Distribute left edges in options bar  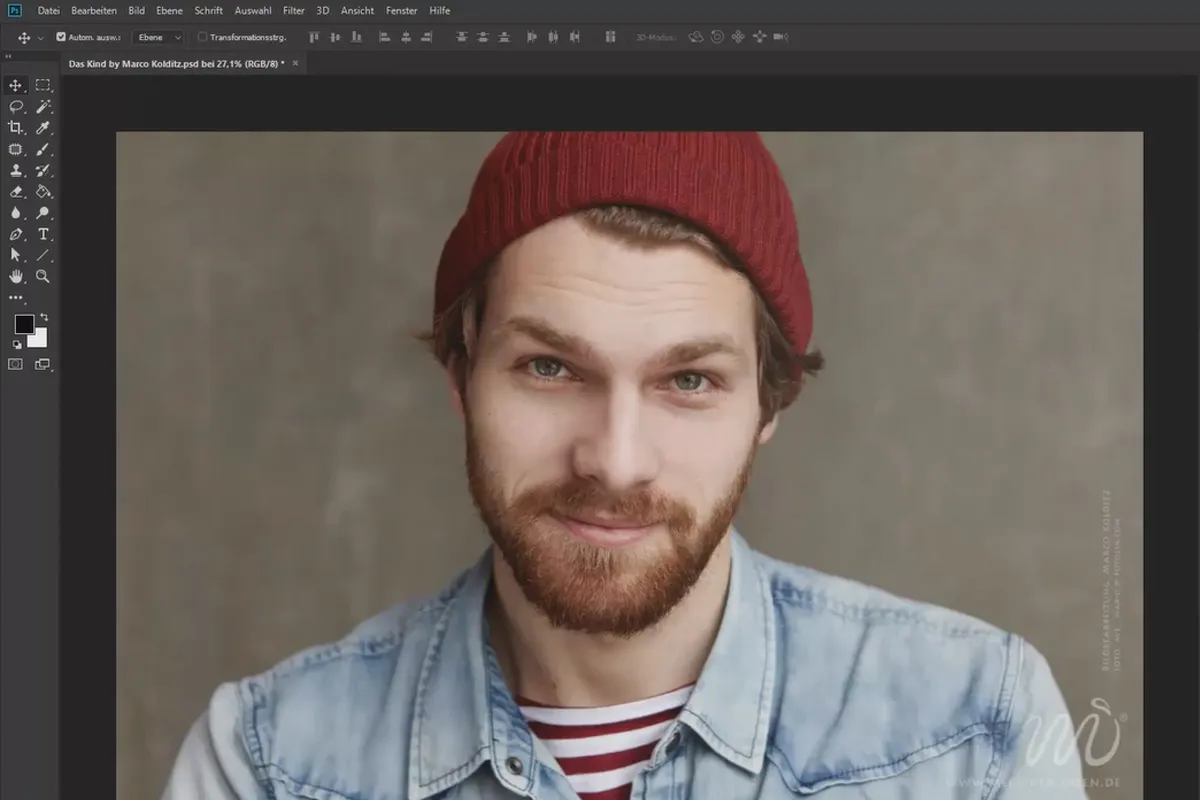[533, 37]
